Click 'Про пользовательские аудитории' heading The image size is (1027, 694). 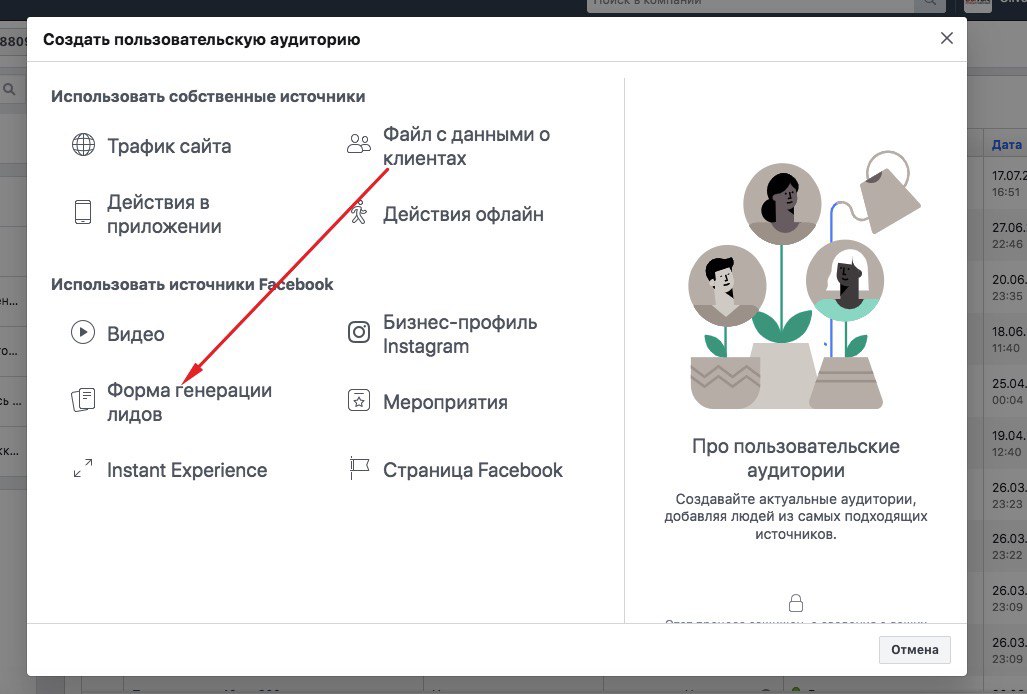coord(796,458)
